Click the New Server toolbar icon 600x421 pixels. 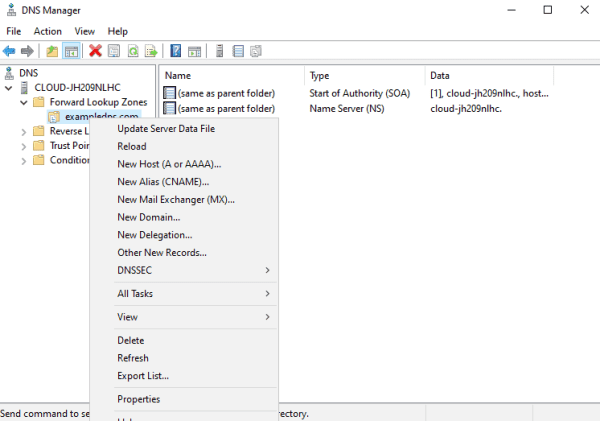pos(219,51)
